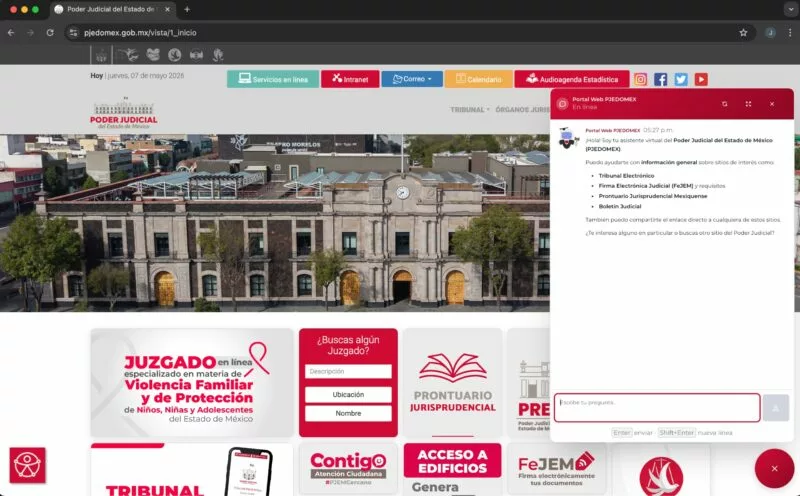Expand the Correo dropdown button
This screenshot has width=800, height=496.
(x=412, y=79)
